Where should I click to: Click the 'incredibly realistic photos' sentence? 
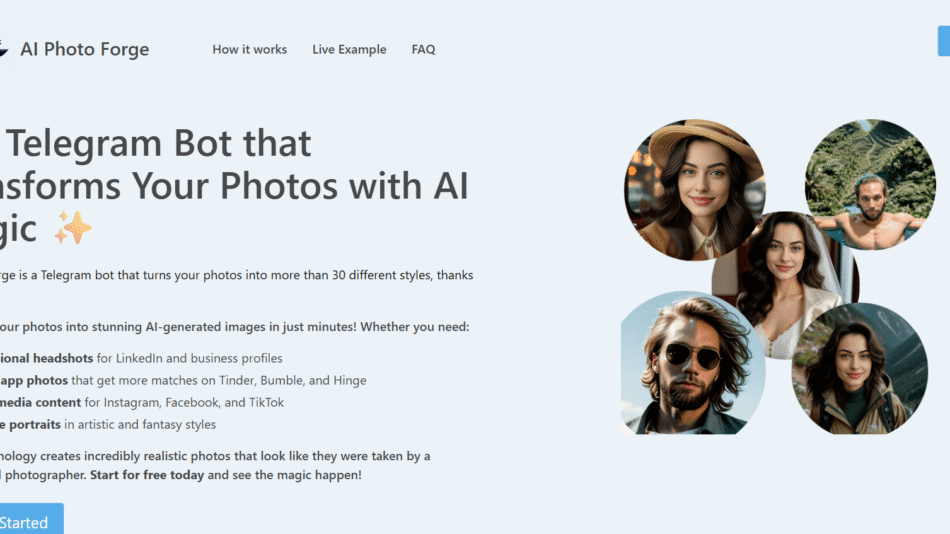click(x=215, y=456)
